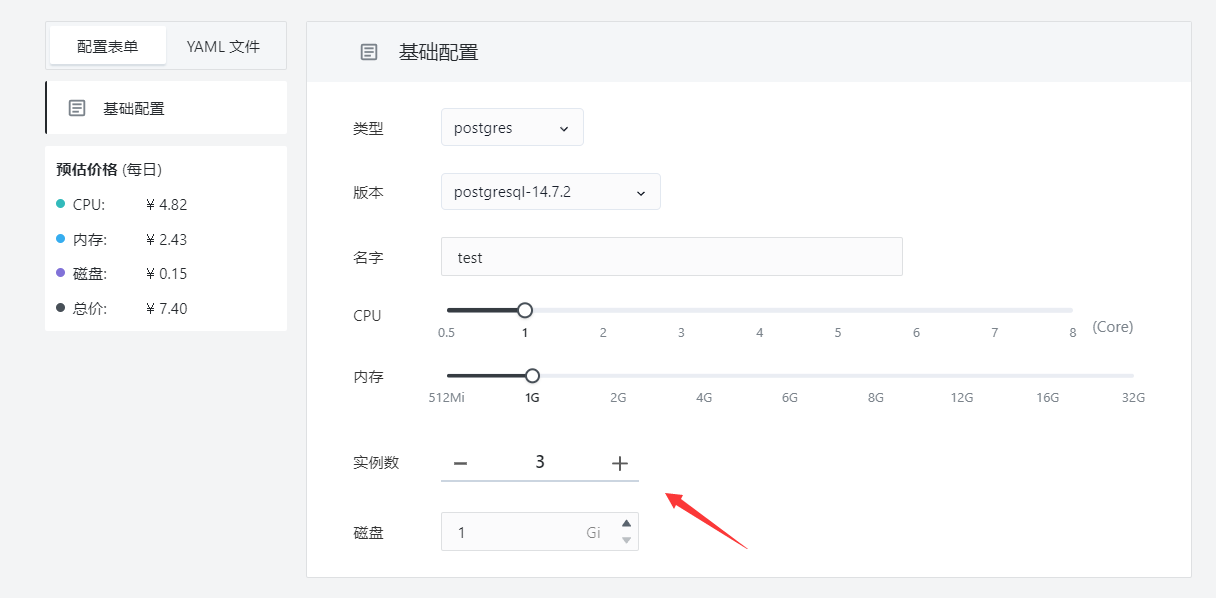
Task: Open the 类型 postgres dropdown
Action: (x=512, y=128)
